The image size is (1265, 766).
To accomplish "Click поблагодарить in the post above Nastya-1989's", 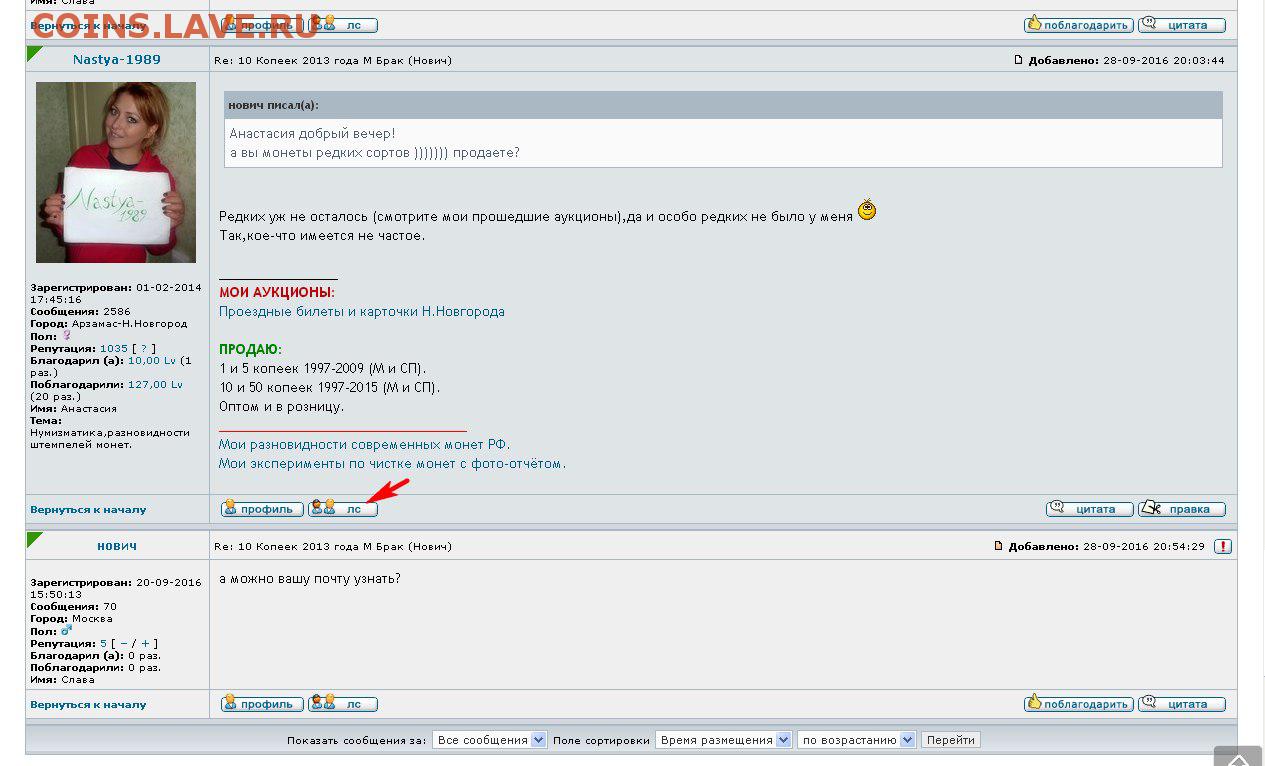I will point(1079,25).
